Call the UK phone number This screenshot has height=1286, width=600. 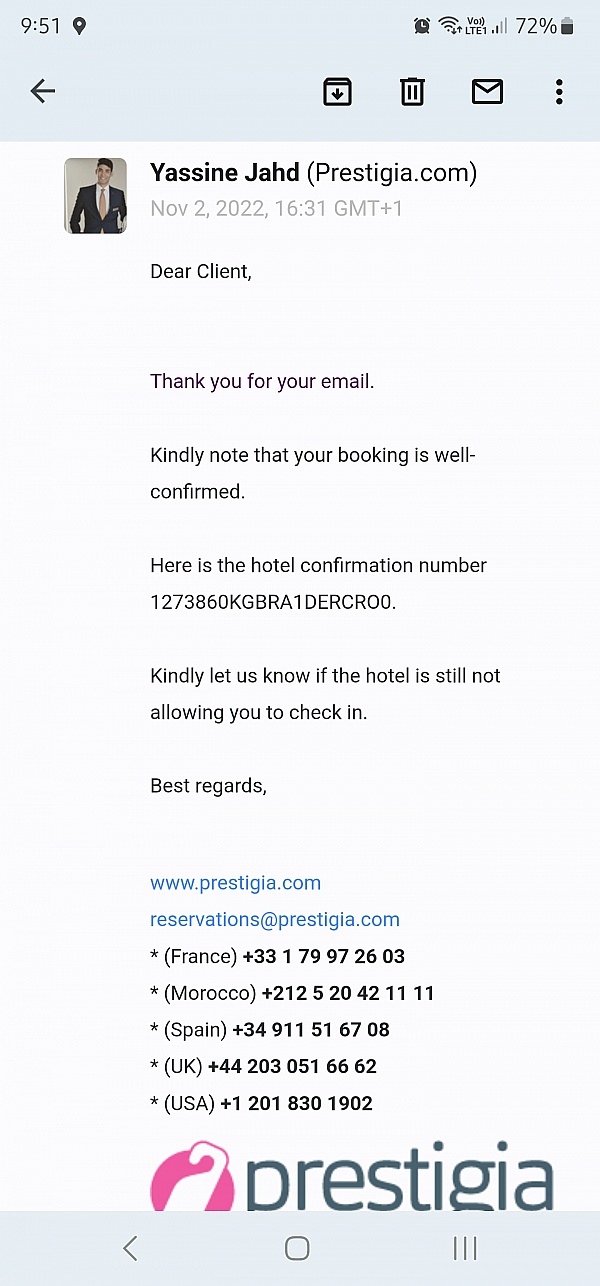(x=292, y=1067)
